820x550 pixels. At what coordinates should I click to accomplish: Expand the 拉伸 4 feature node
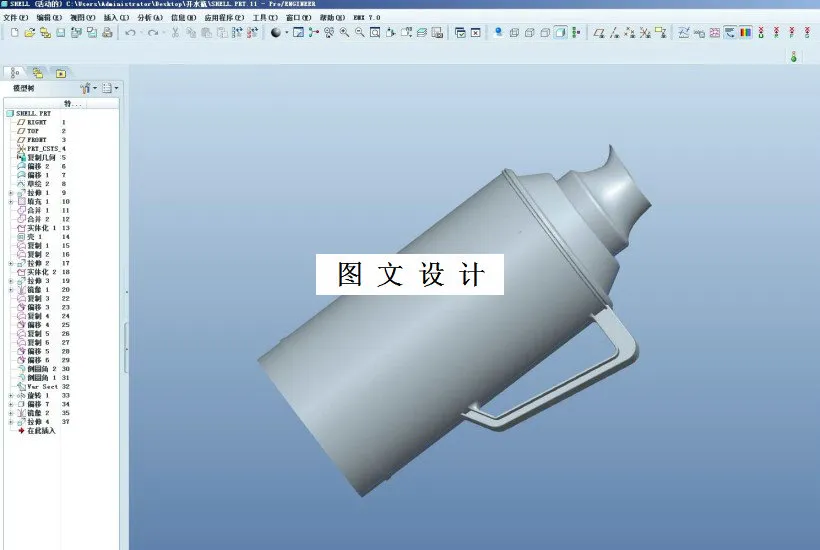(x=11, y=422)
